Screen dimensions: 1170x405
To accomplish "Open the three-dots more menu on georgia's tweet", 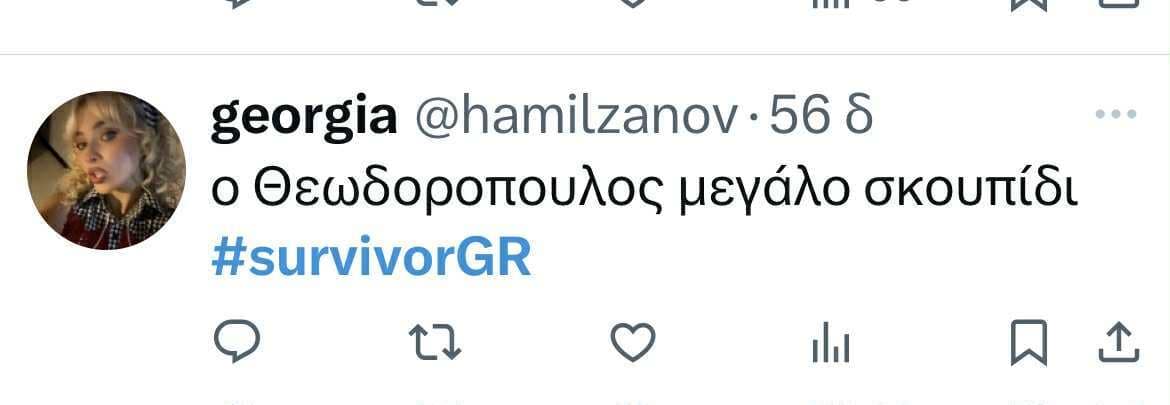I will (x=1116, y=114).
